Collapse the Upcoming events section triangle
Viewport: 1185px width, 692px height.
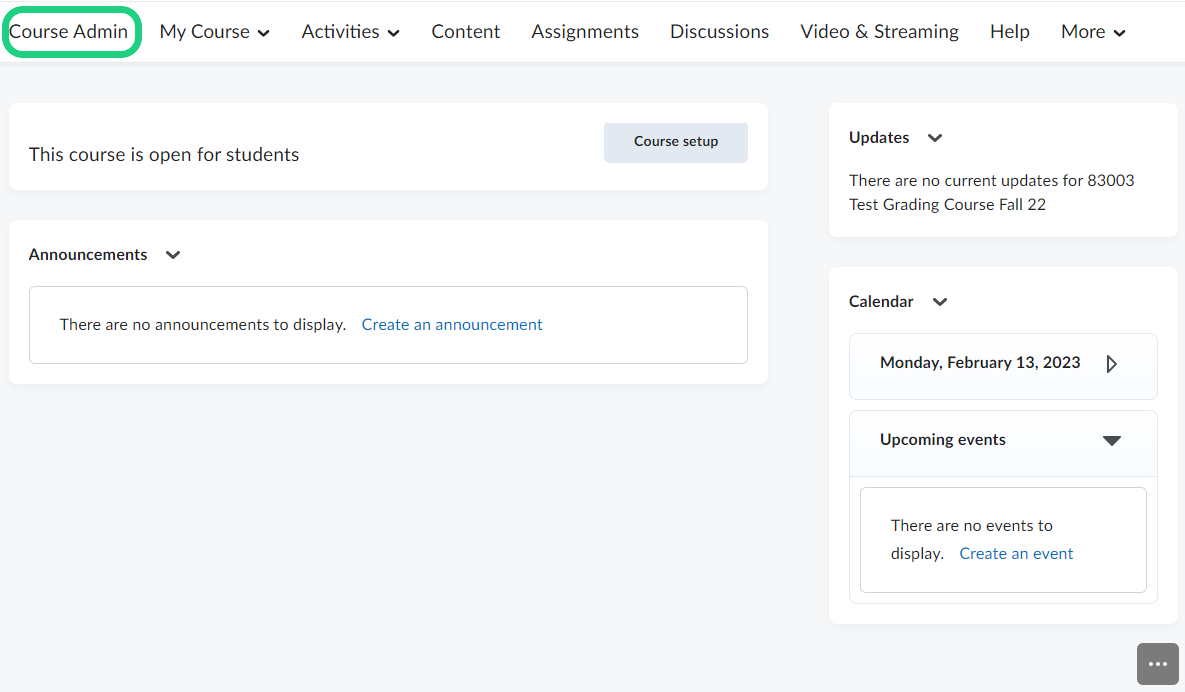[1111, 441]
